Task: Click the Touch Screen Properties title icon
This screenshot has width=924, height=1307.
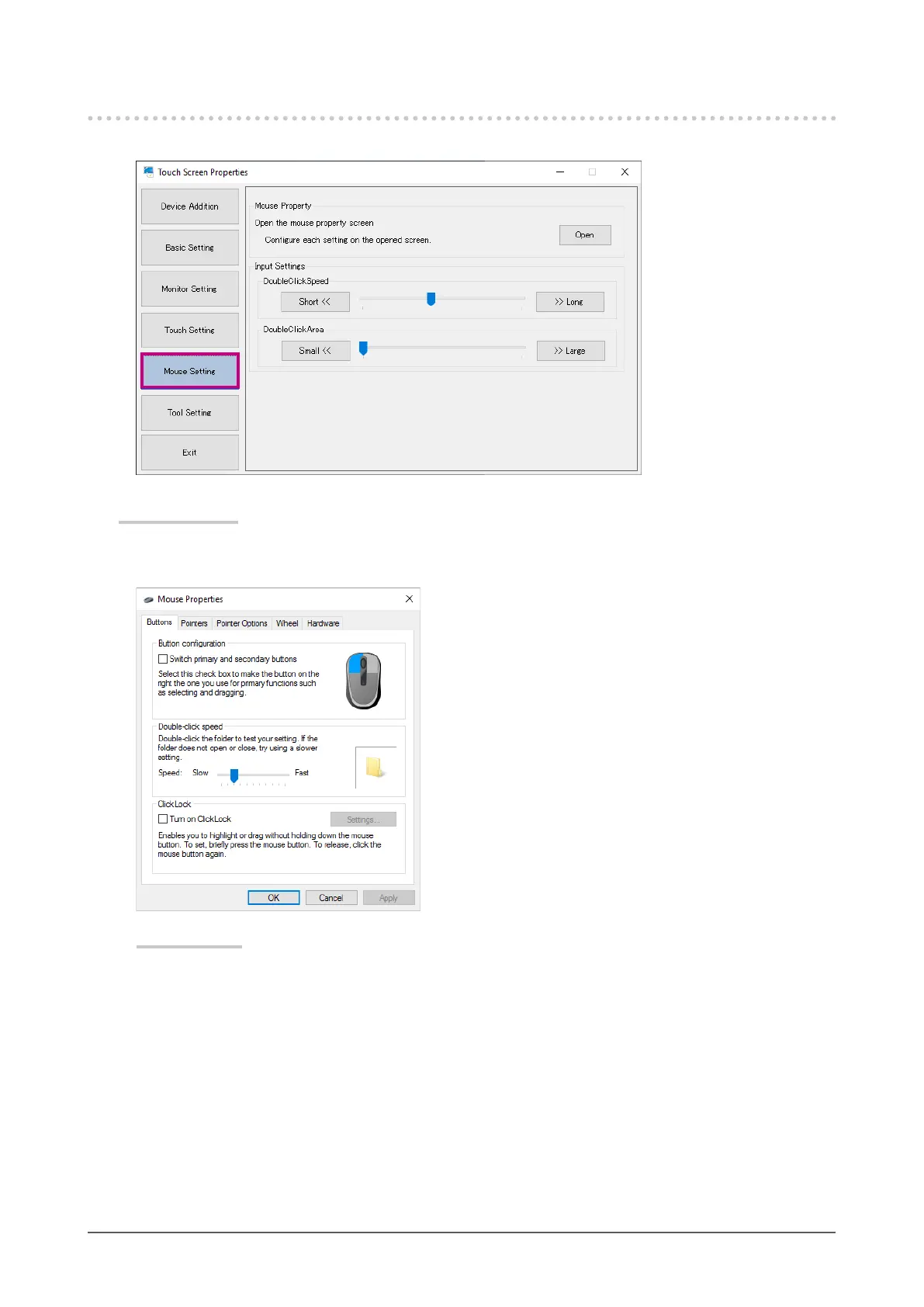Action: coord(148,172)
